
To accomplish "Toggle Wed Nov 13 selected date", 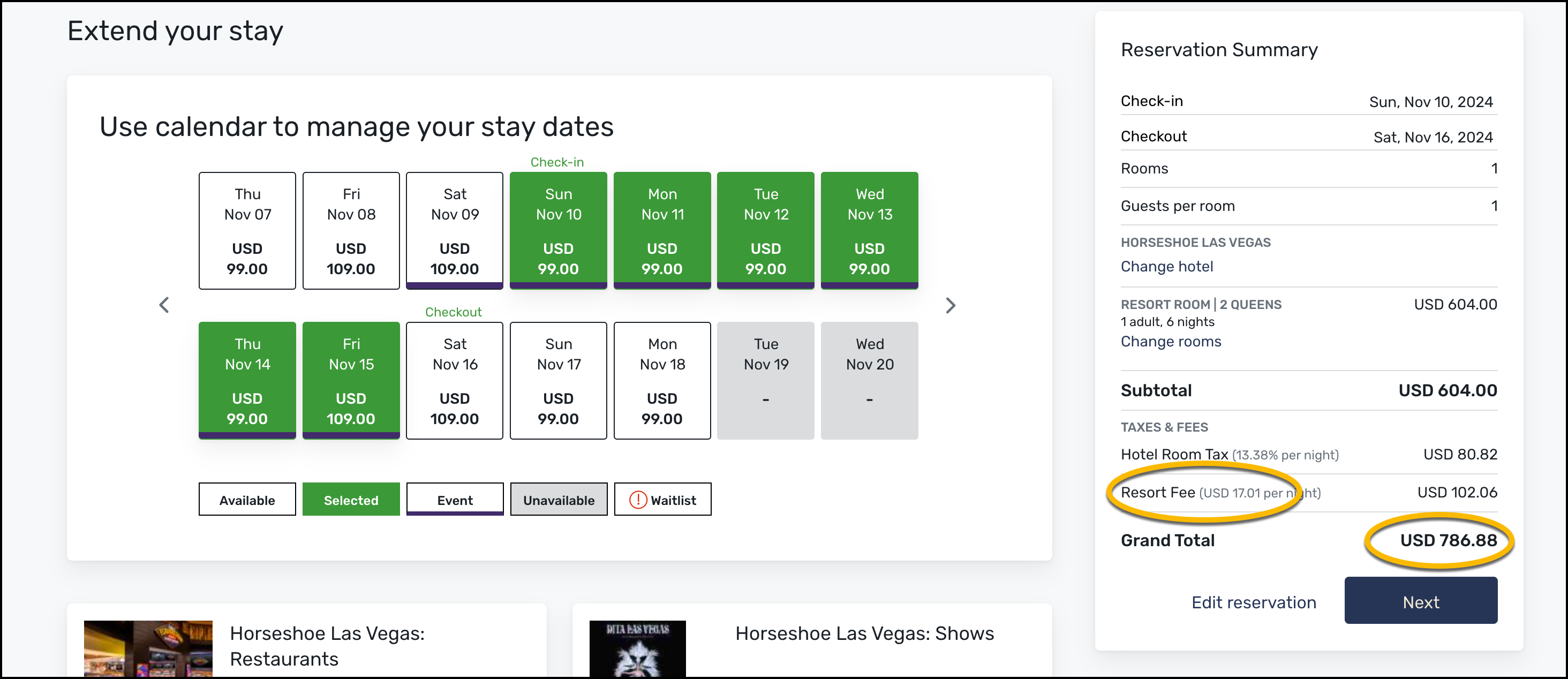I will coord(869,231).
